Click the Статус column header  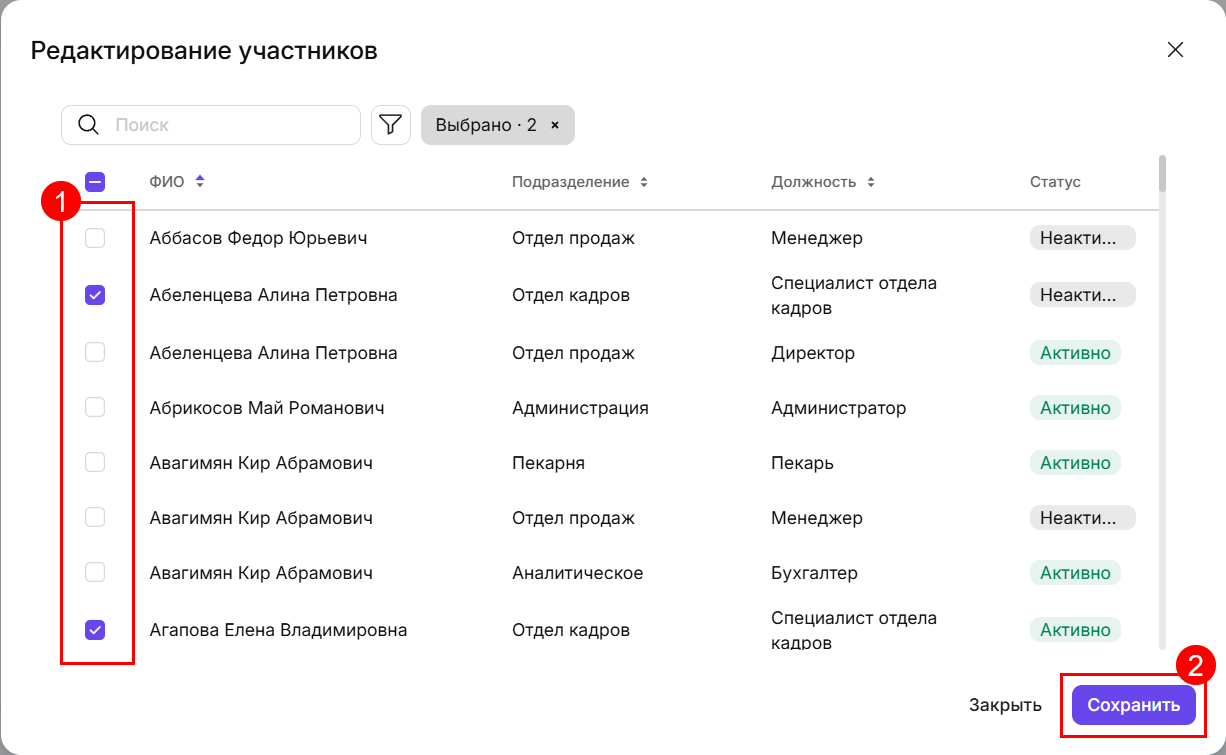(1055, 182)
